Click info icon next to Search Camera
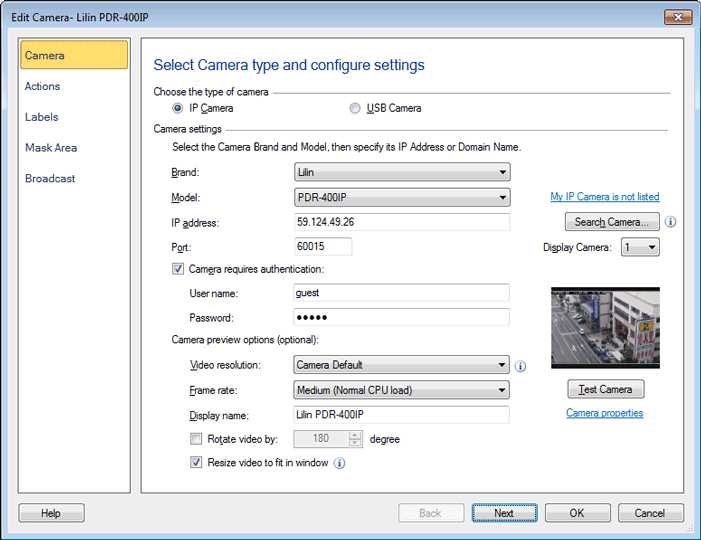 coord(671,222)
